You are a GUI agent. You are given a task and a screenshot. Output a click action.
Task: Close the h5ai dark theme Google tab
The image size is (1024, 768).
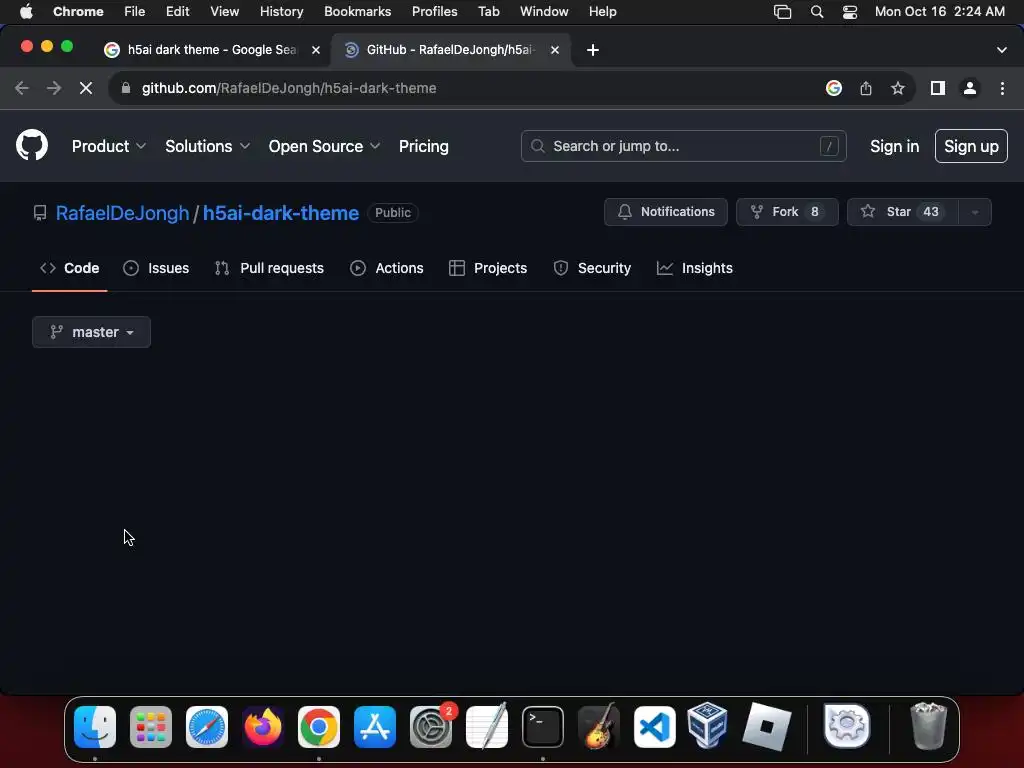[x=315, y=50]
